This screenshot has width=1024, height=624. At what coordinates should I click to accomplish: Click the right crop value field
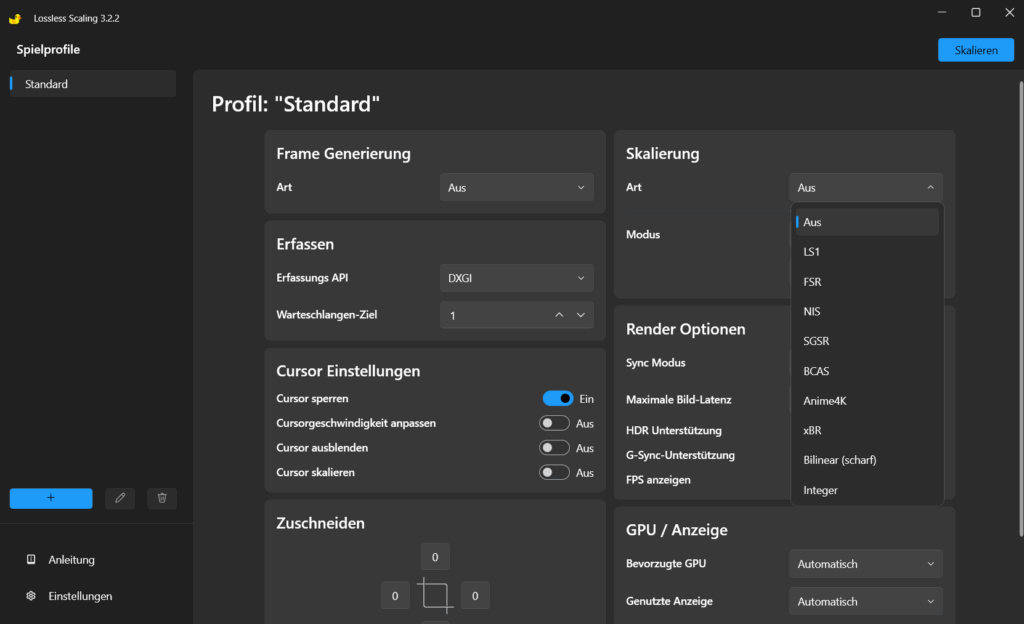point(475,595)
